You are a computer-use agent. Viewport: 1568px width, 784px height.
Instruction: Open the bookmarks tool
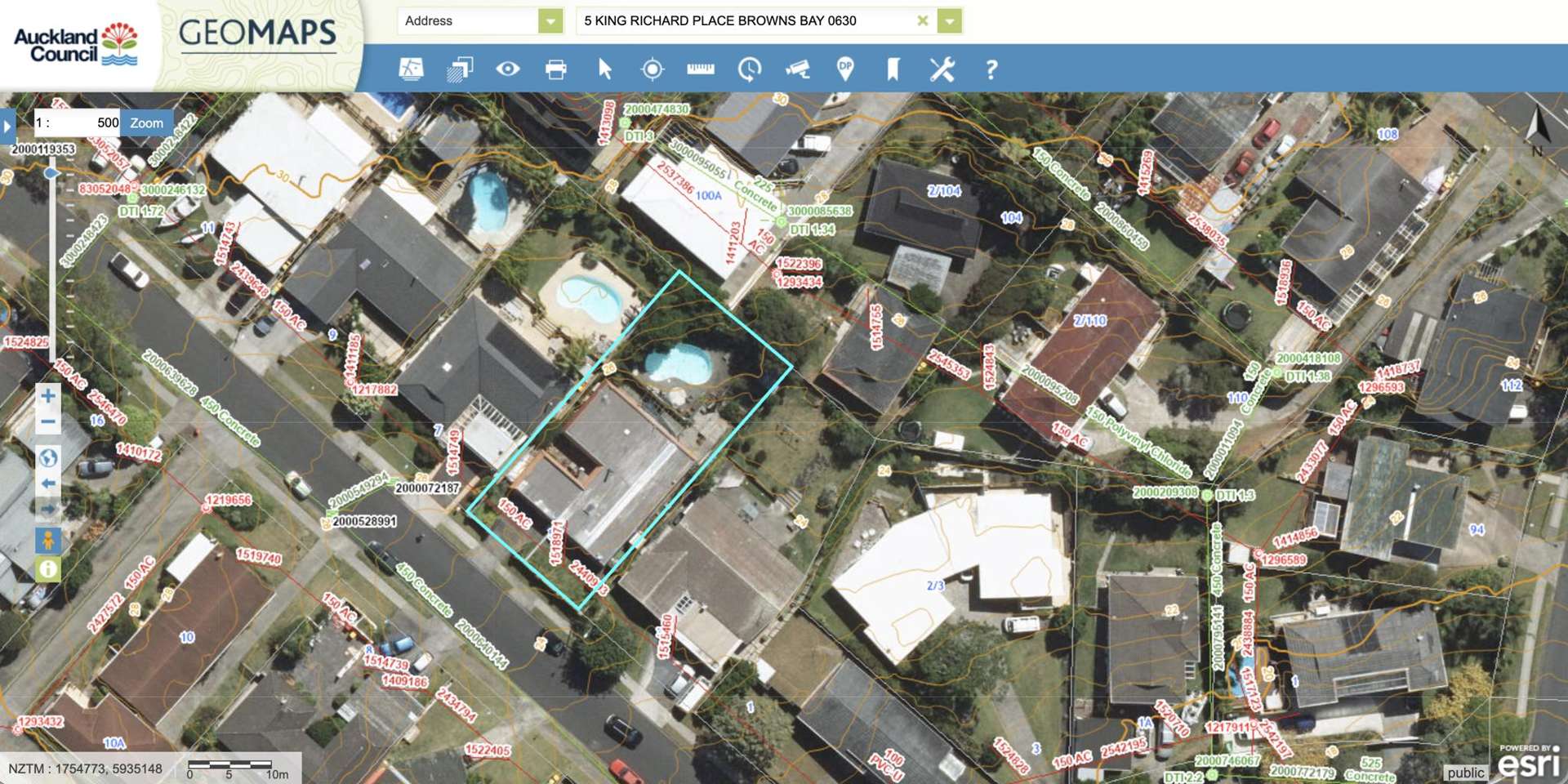click(x=893, y=69)
